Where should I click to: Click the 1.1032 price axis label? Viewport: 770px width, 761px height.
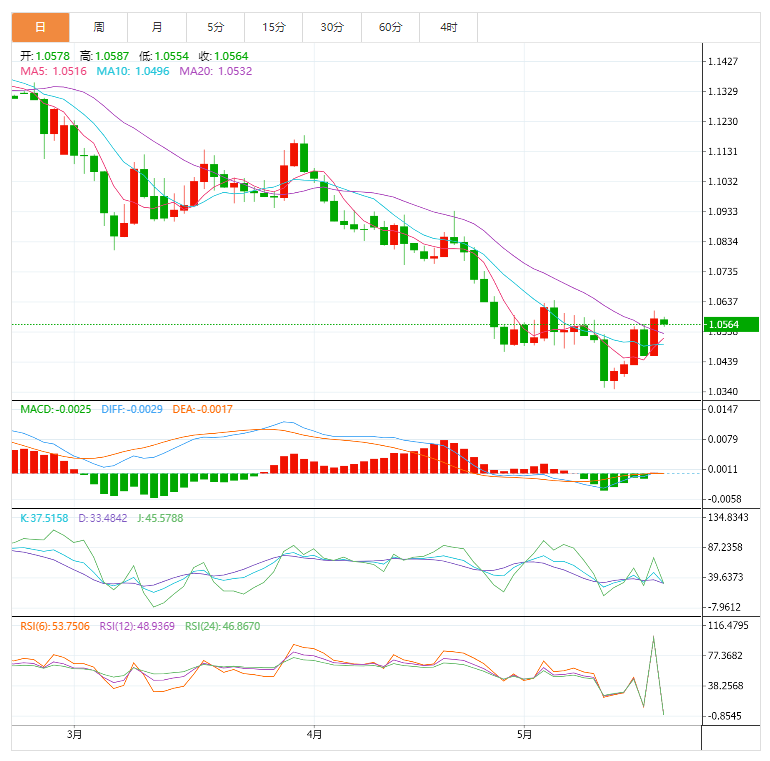click(x=722, y=182)
